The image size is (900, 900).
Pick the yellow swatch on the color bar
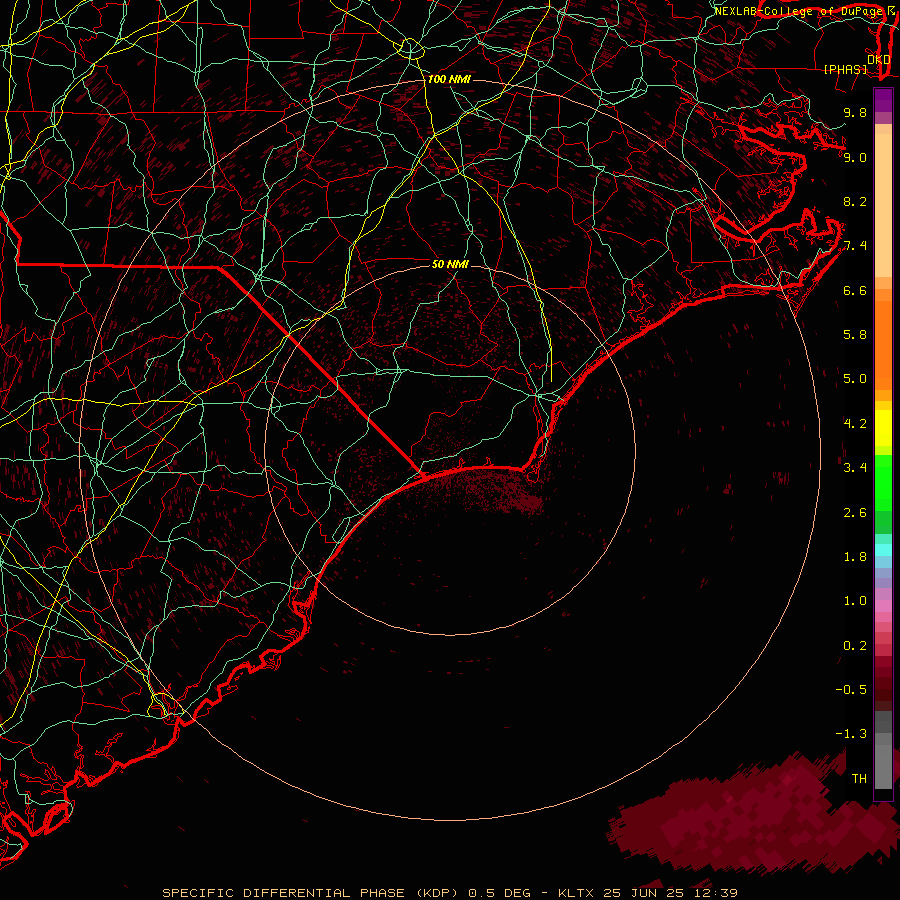[x=883, y=428]
